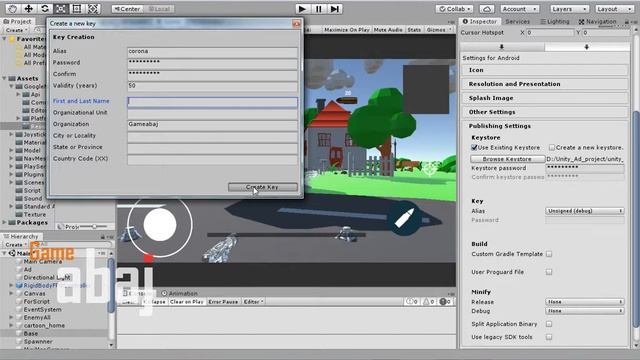Viewport: 640px width, 360px height.
Task: Click the Country Code (XX) field
Action: pyautogui.click(x=212, y=159)
